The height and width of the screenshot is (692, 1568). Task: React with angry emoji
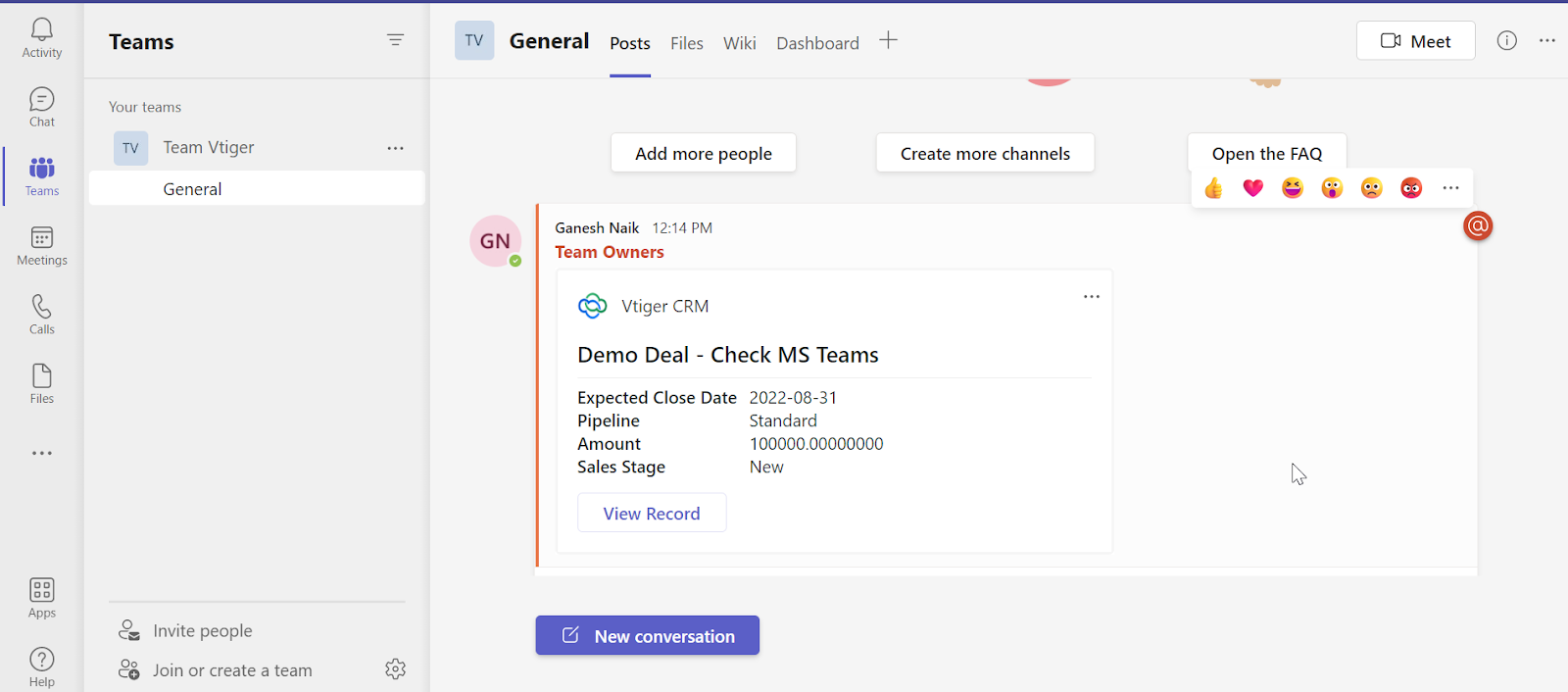(1411, 188)
